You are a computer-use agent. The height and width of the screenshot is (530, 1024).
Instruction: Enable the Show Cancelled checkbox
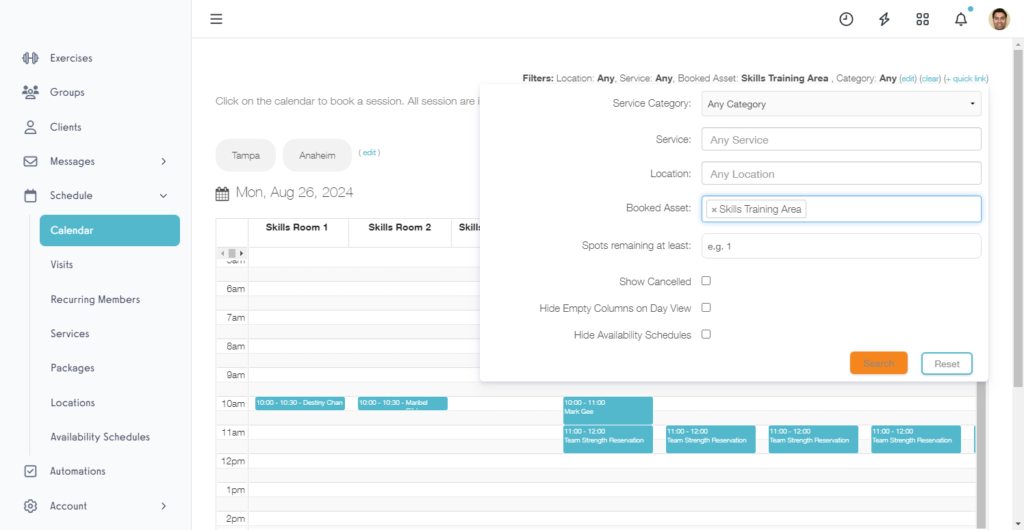click(x=706, y=282)
